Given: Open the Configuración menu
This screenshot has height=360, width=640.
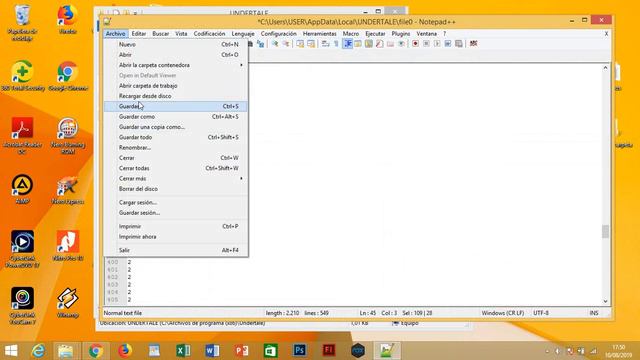Looking at the screenshot, I should coord(279,33).
